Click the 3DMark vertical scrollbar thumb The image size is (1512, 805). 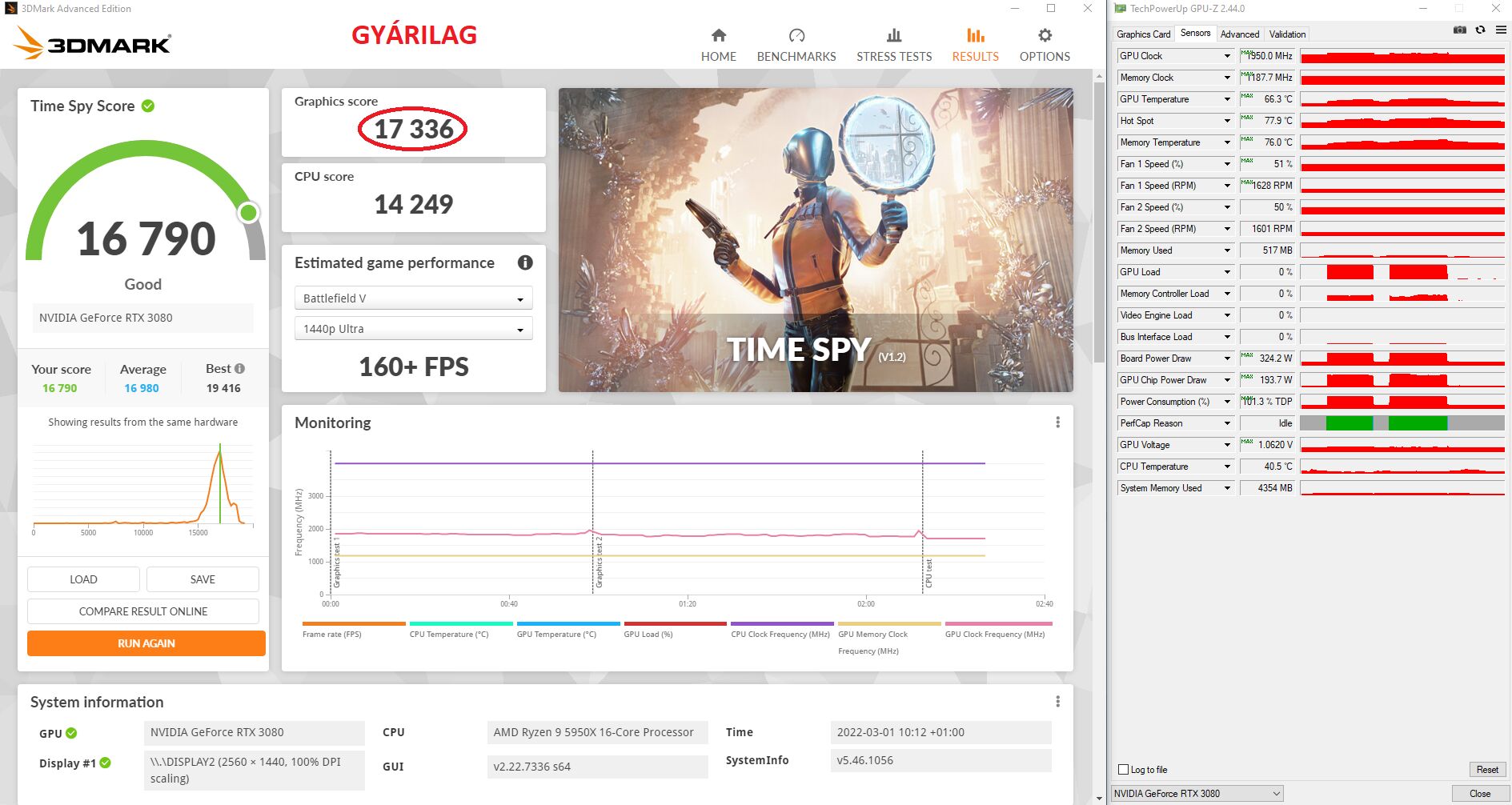point(1098,221)
